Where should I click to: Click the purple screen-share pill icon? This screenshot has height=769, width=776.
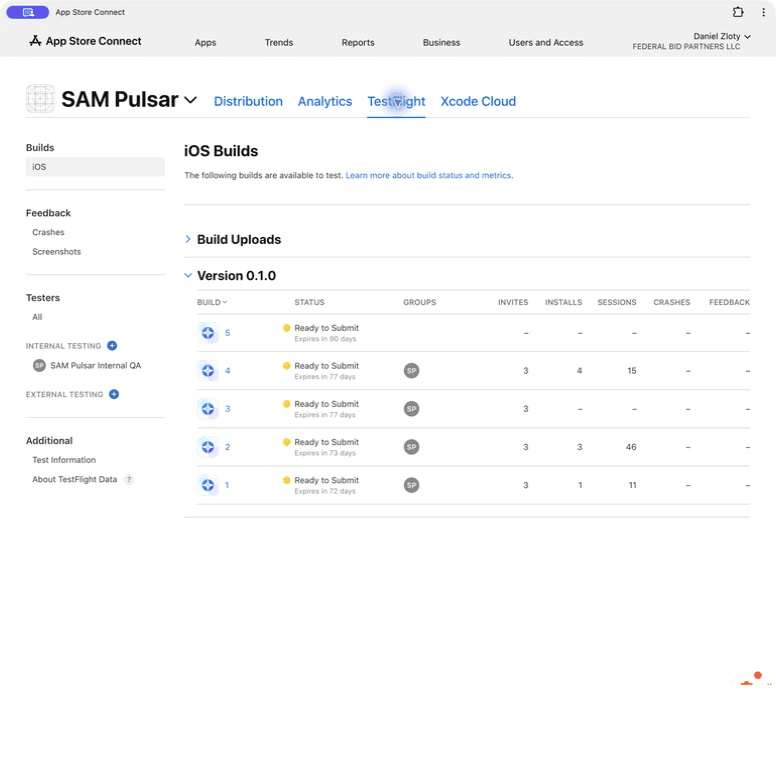[28, 12]
